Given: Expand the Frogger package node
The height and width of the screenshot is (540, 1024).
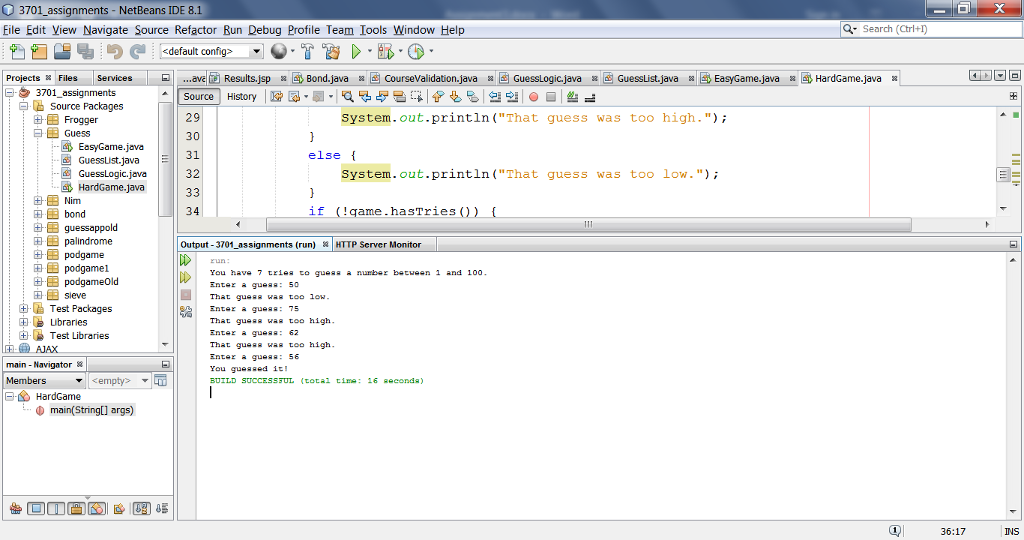Looking at the screenshot, I should 38,119.
